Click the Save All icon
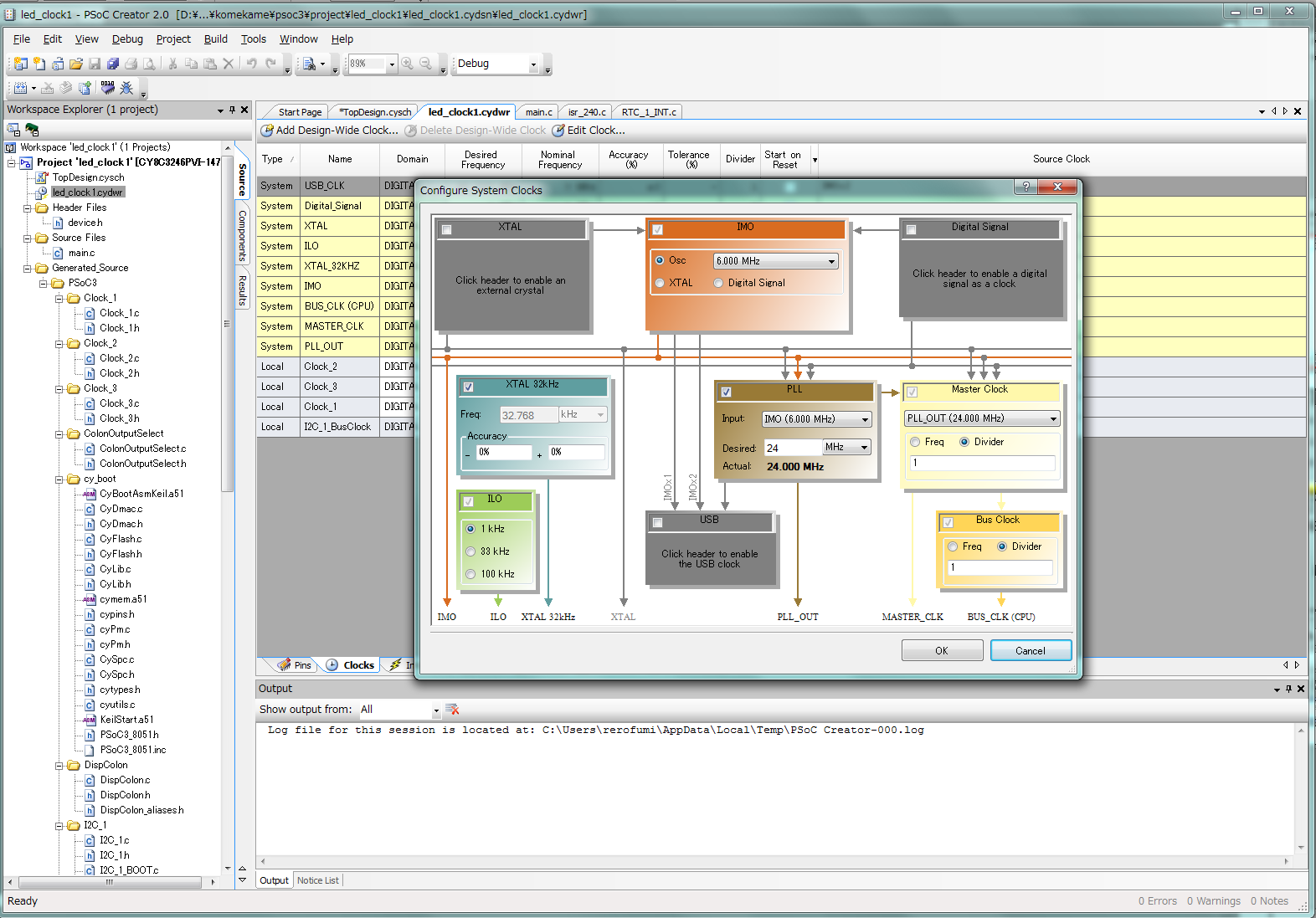 [x=113, y=64]
